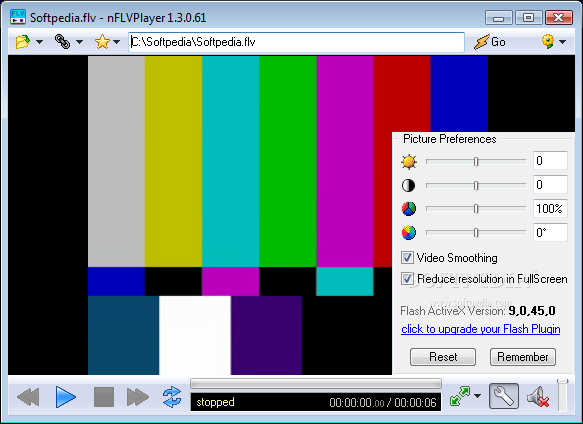Click the brightness slider
Image resolution: width=583 pixels, height=424 pixels.
pos(476,161)
